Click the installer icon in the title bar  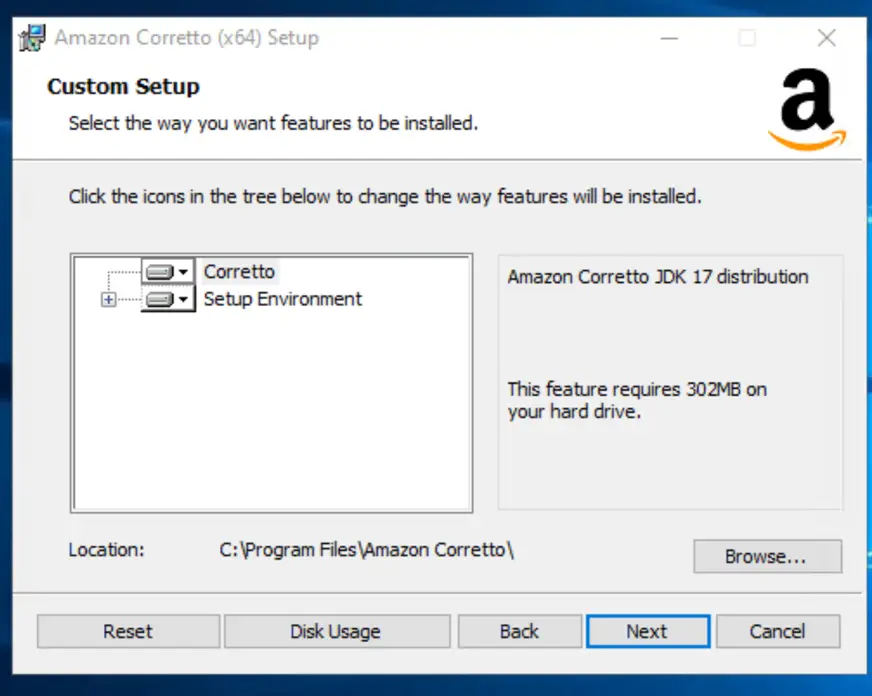pos(32,38)
